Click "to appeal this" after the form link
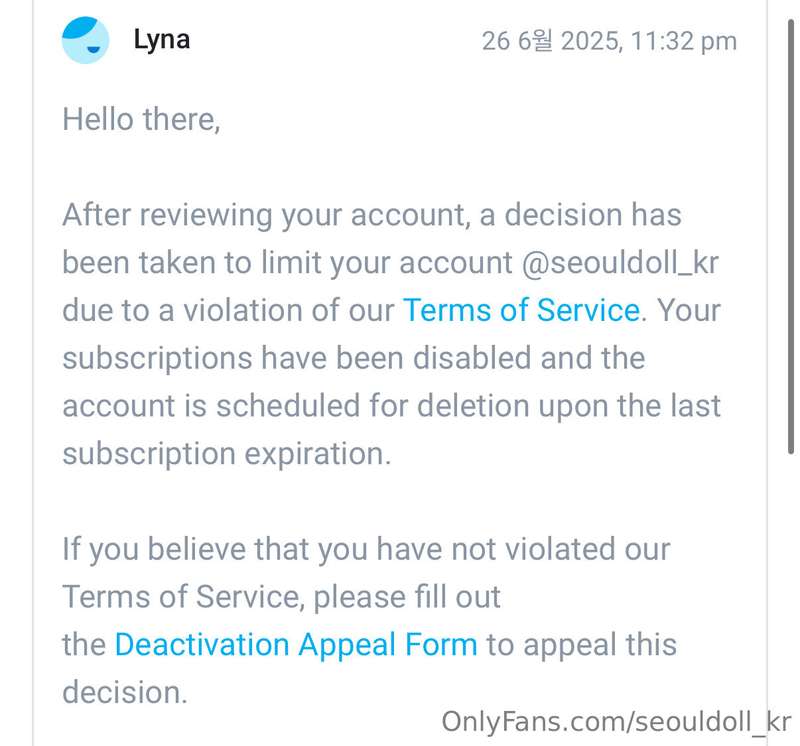The image size is (800, 746). click(x=582, y=644)
